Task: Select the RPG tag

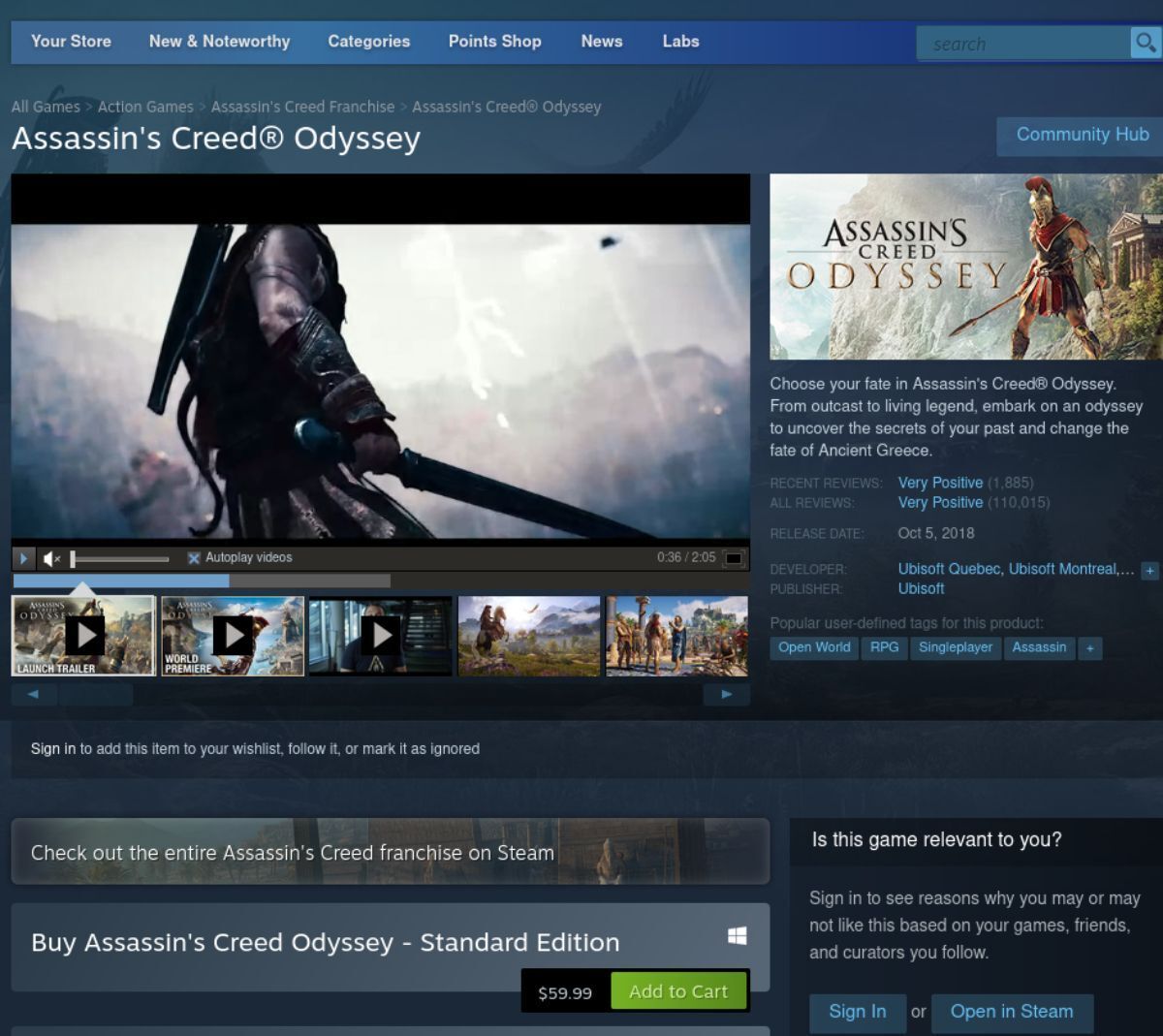Action: coord(884,648)
